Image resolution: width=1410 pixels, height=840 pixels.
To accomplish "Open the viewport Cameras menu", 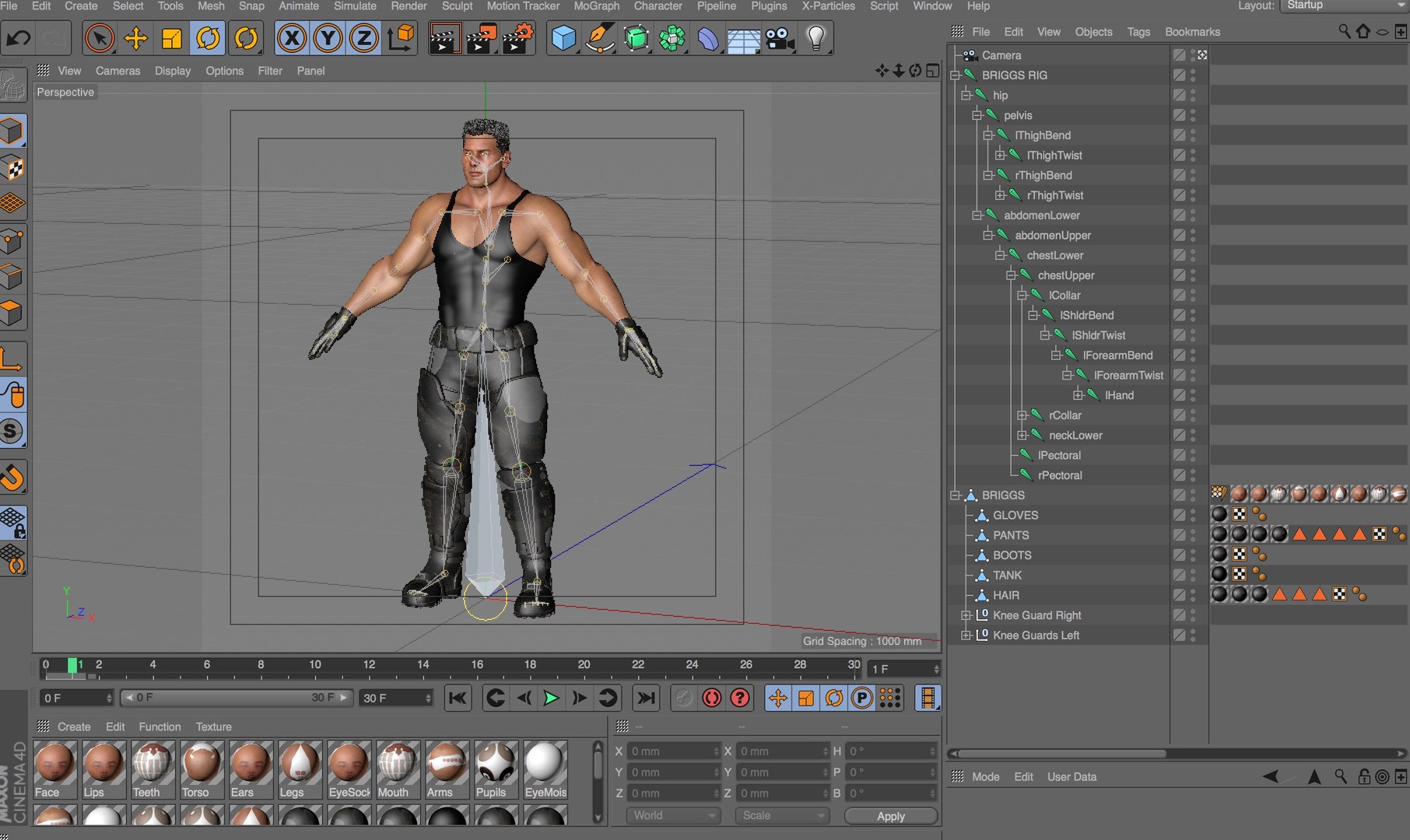I will 117,71.
